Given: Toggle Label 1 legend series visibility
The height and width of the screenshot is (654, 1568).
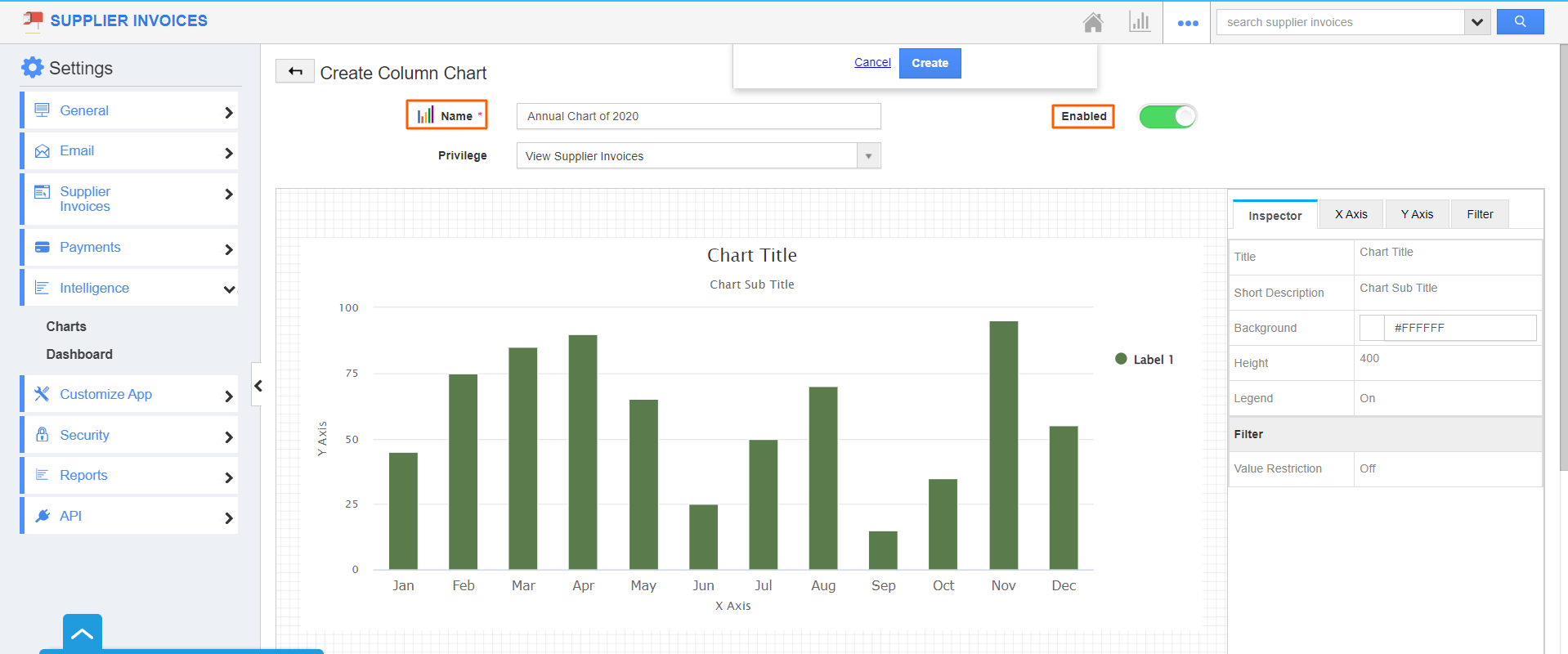Looking at the screenshot, I should pyautogui.click(x=1145, y=360).
